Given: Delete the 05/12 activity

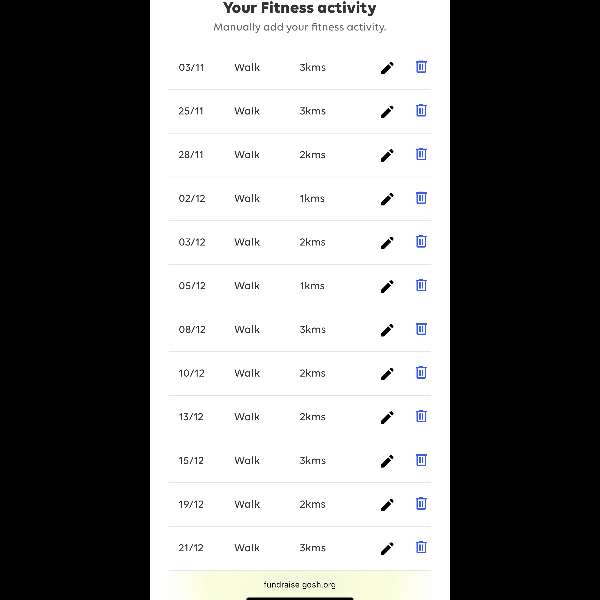Looking at the screenshot, I should coord(421,285).
